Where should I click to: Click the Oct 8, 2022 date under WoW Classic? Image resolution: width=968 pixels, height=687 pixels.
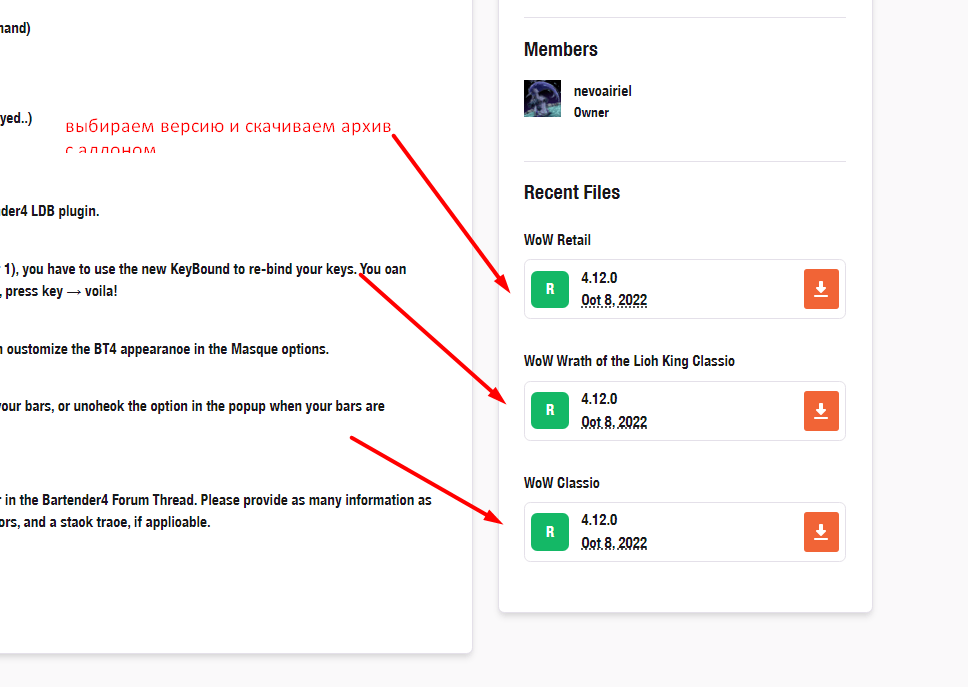614,543
